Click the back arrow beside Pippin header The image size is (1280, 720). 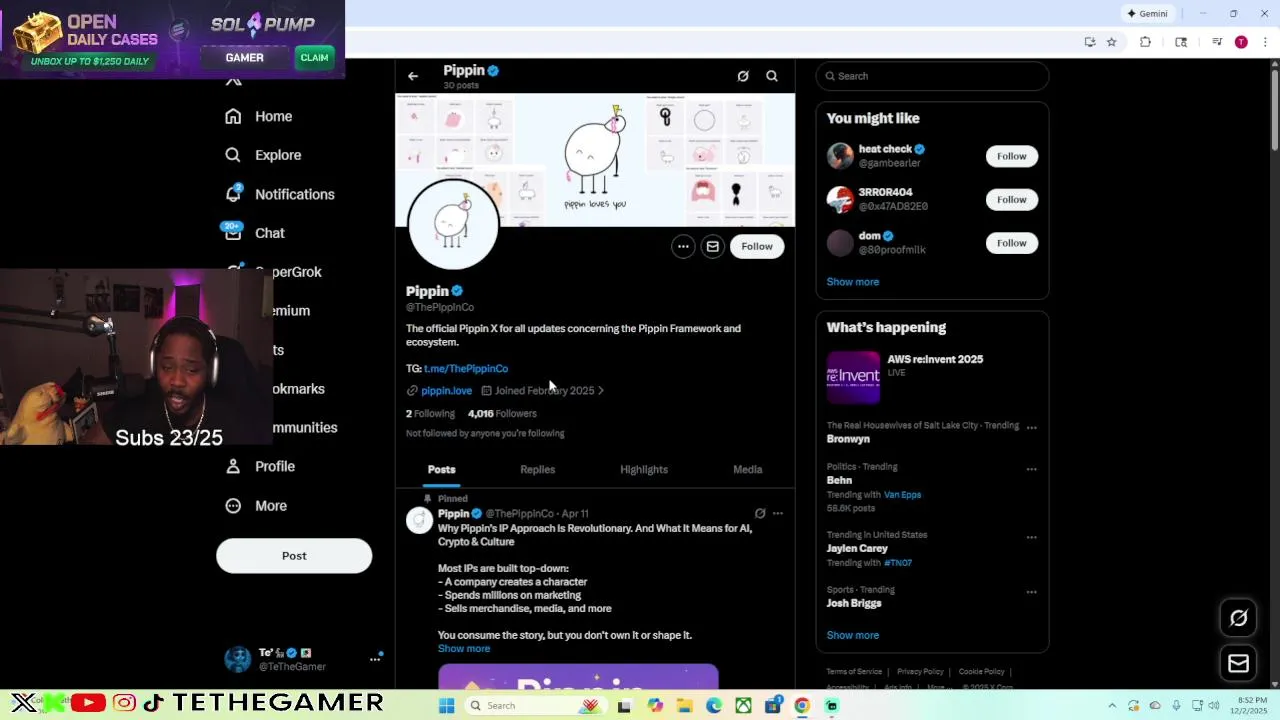(x=413, y=76)
